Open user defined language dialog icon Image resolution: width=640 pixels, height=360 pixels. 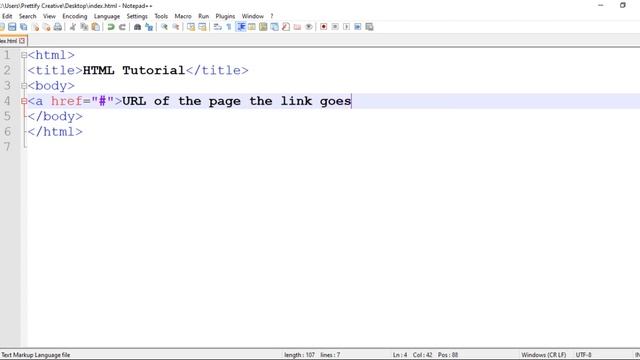pyautogui.click(x=252, y=27)
